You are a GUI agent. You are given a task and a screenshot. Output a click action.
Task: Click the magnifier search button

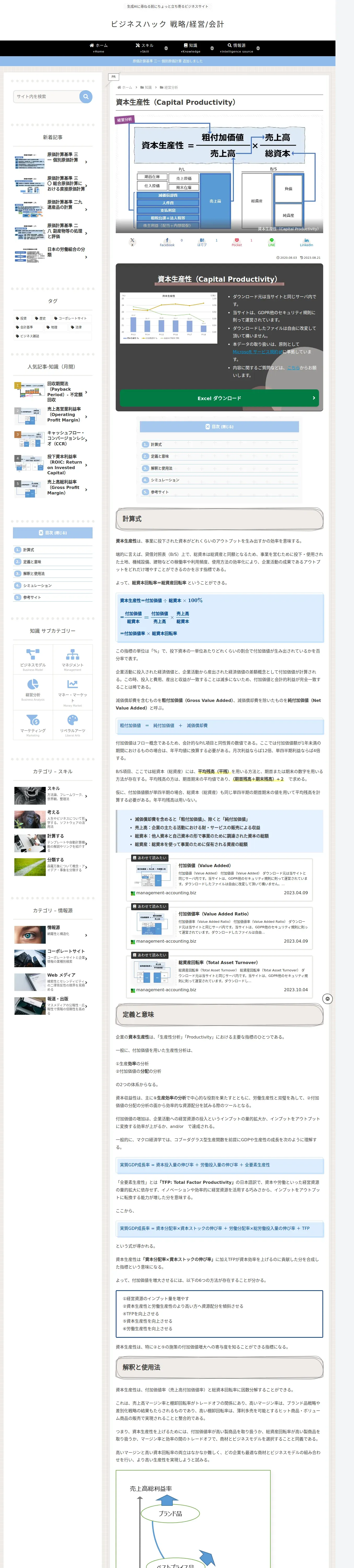[86, 96]
